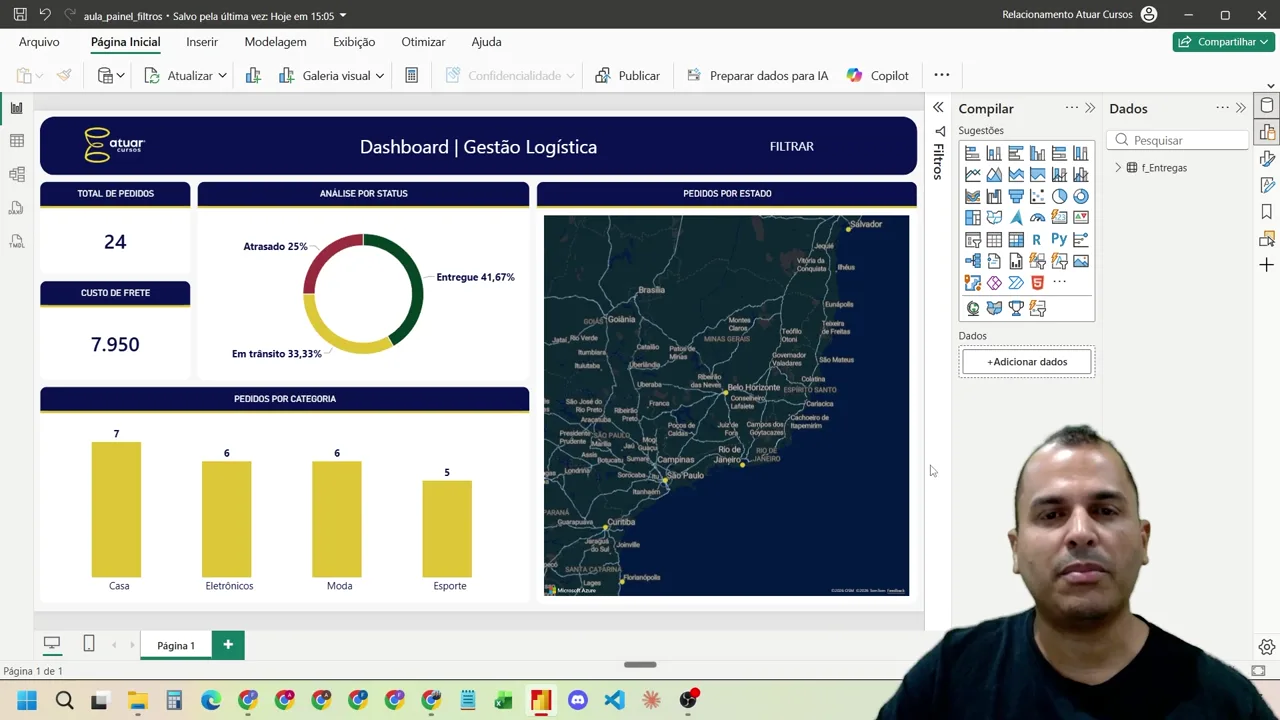1280x720 pixels.
Task: Undo the last action
Action: click(x=45, y=15)
